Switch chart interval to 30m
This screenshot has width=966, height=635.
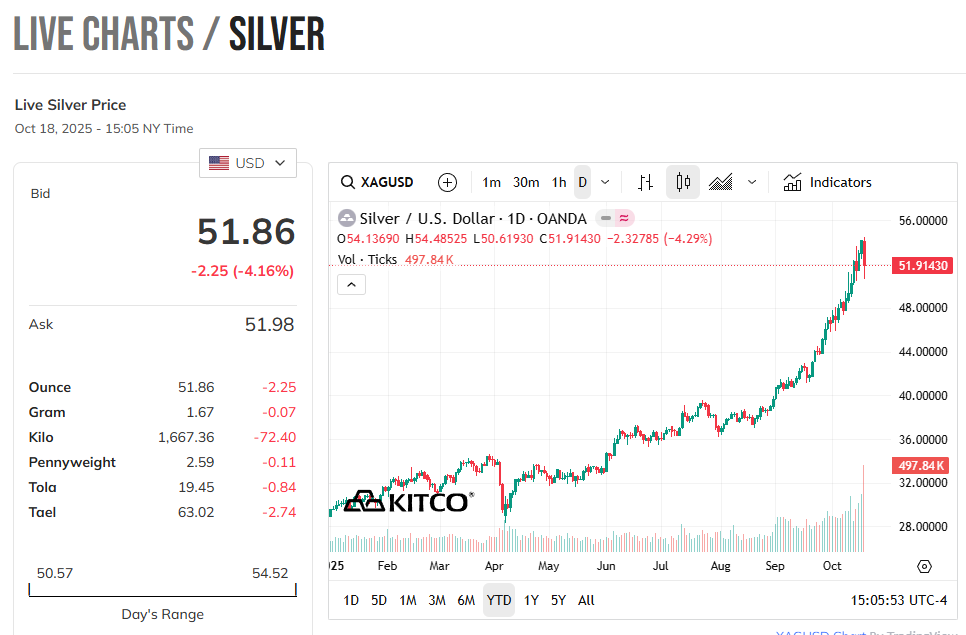pyautogui.click(x=526, y=182)
